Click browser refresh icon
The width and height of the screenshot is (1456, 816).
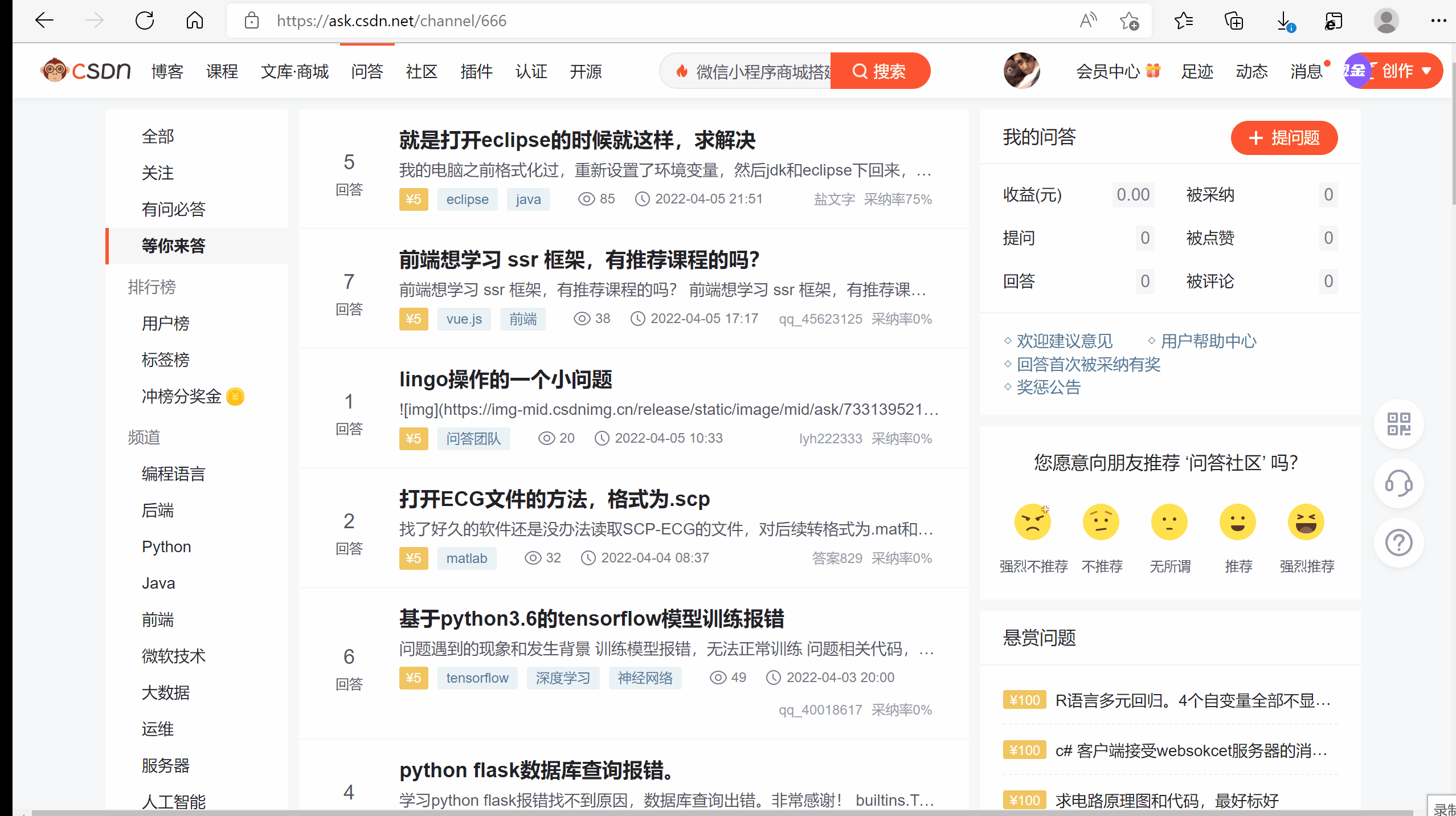pyautogui.click(x=145, y=21)
